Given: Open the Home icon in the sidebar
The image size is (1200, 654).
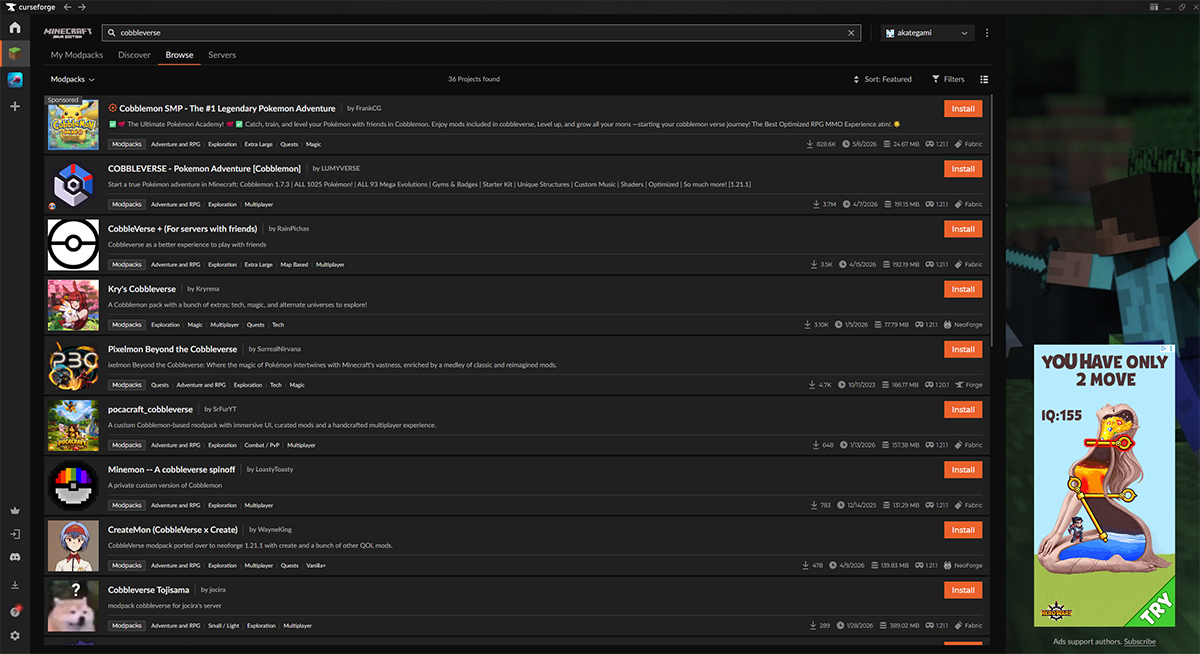Looking at the screenshot, I should [15, 27].
